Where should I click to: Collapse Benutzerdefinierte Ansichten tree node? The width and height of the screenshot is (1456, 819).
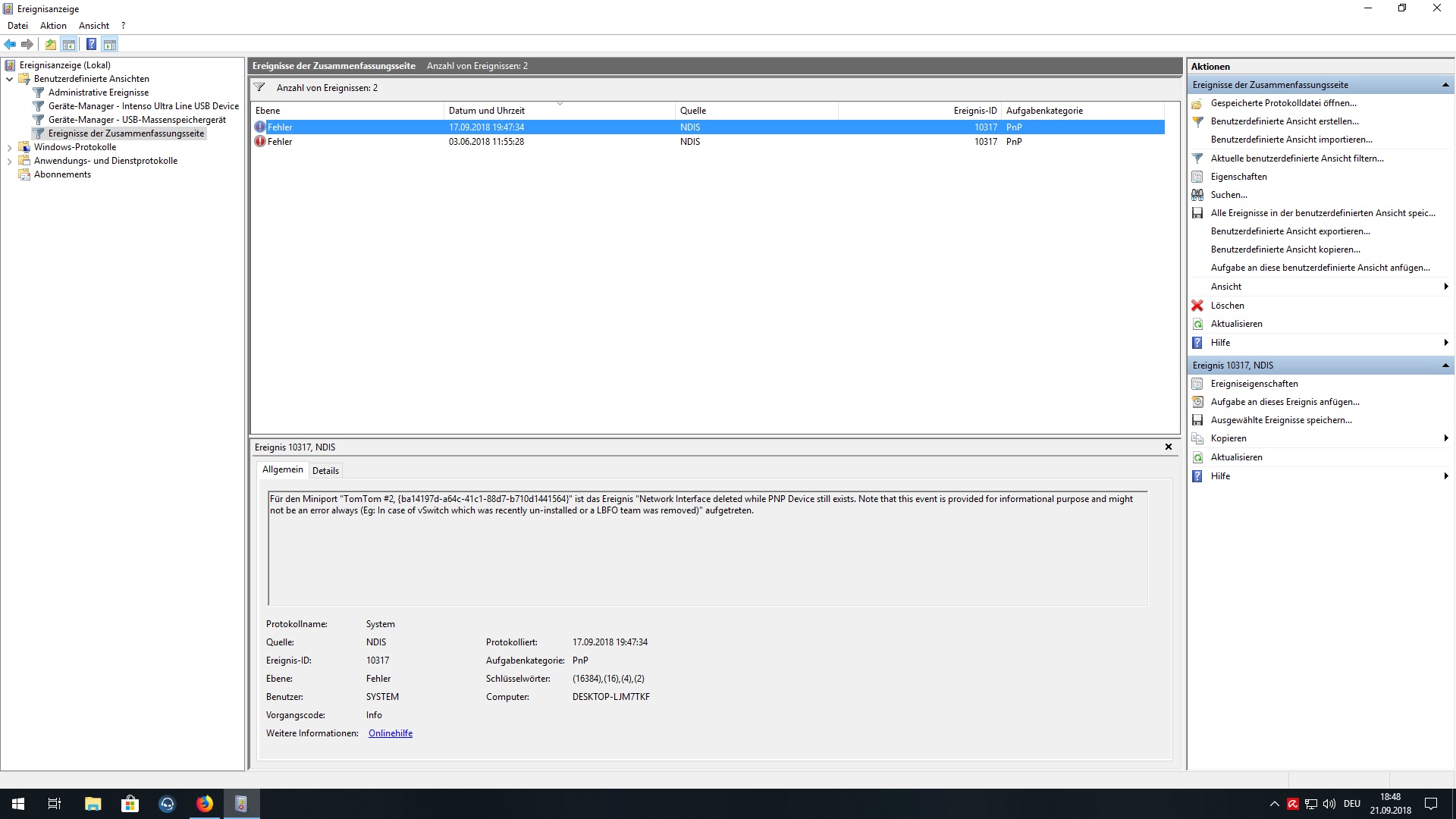9,79
